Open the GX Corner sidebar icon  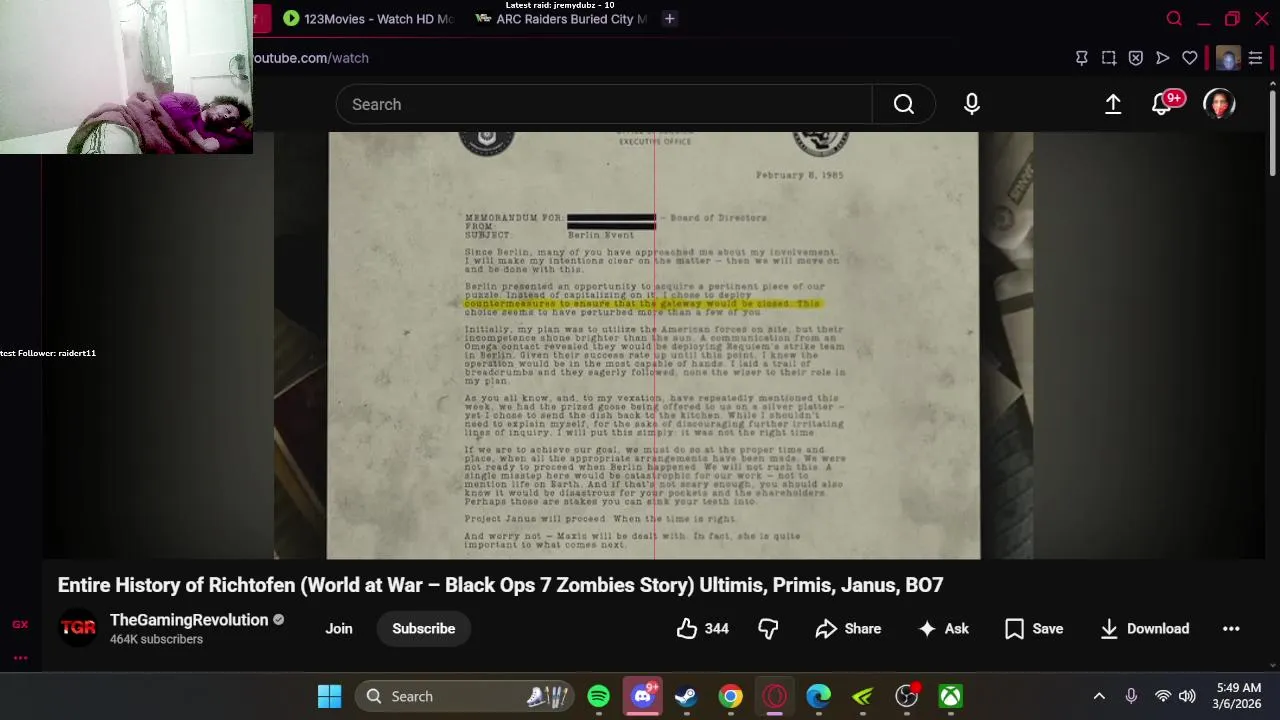click(20, 625)
